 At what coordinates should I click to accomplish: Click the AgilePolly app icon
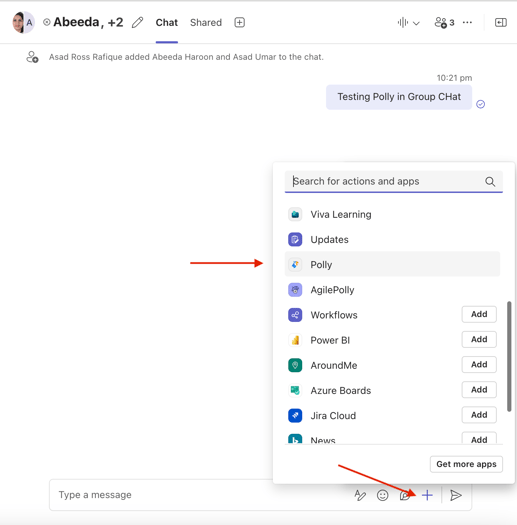(295, 290)
